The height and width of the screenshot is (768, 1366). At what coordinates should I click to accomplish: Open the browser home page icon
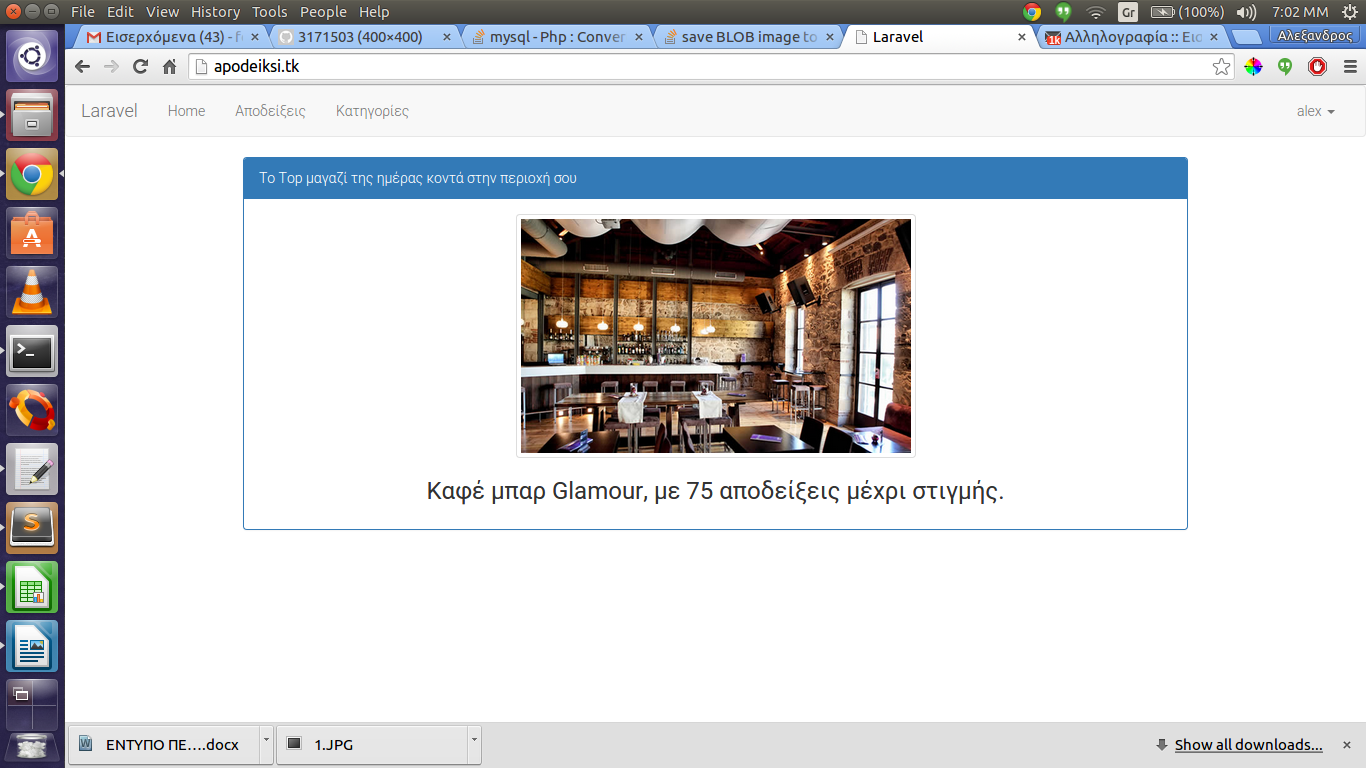(x=170, y=67)
